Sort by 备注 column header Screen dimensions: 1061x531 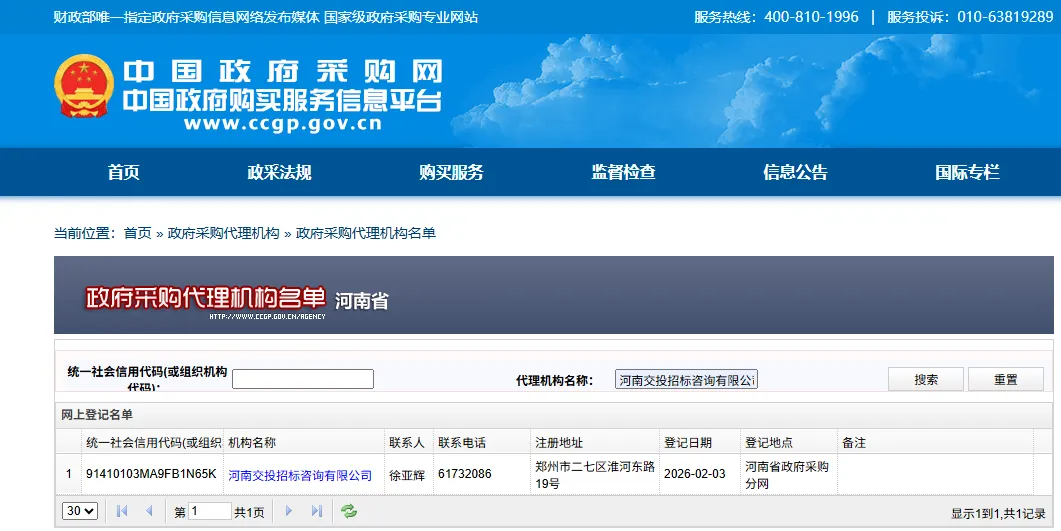[935, 442]
